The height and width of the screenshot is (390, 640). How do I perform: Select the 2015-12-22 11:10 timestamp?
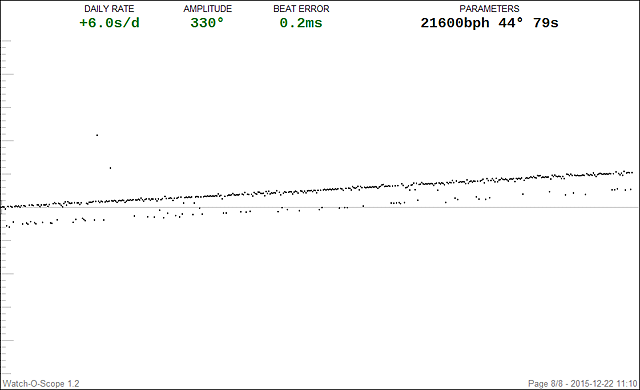click(604, 384)
